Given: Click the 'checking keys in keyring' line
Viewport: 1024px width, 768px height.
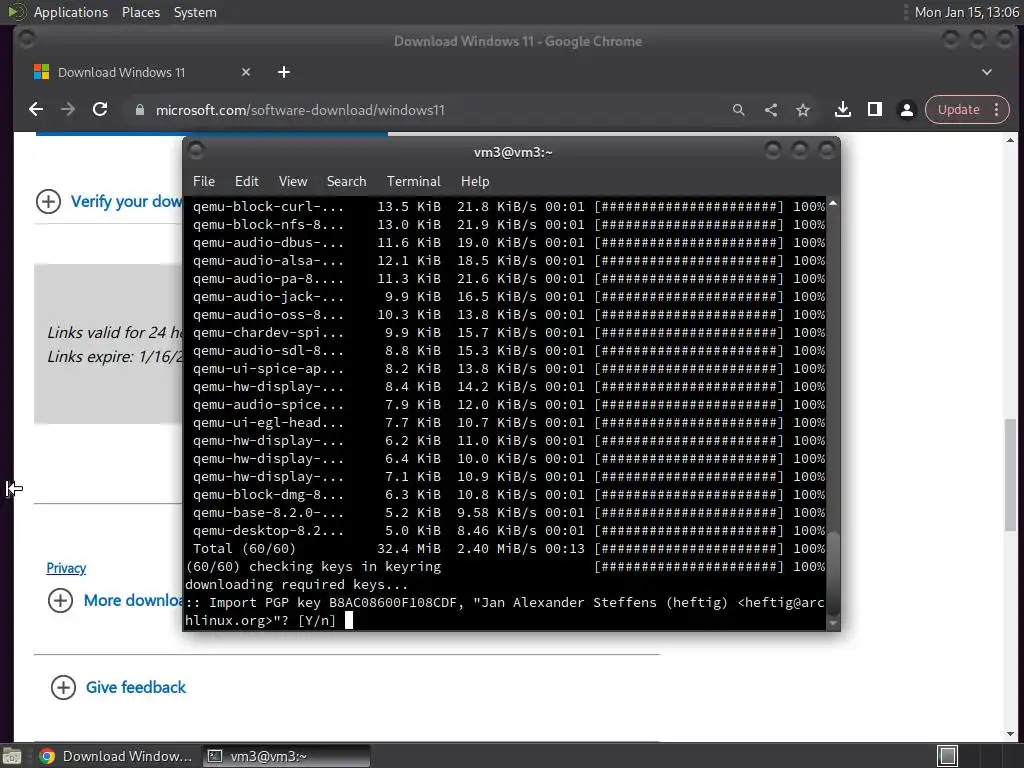Looking at the screenshot, I should click(x=505, y=567).
